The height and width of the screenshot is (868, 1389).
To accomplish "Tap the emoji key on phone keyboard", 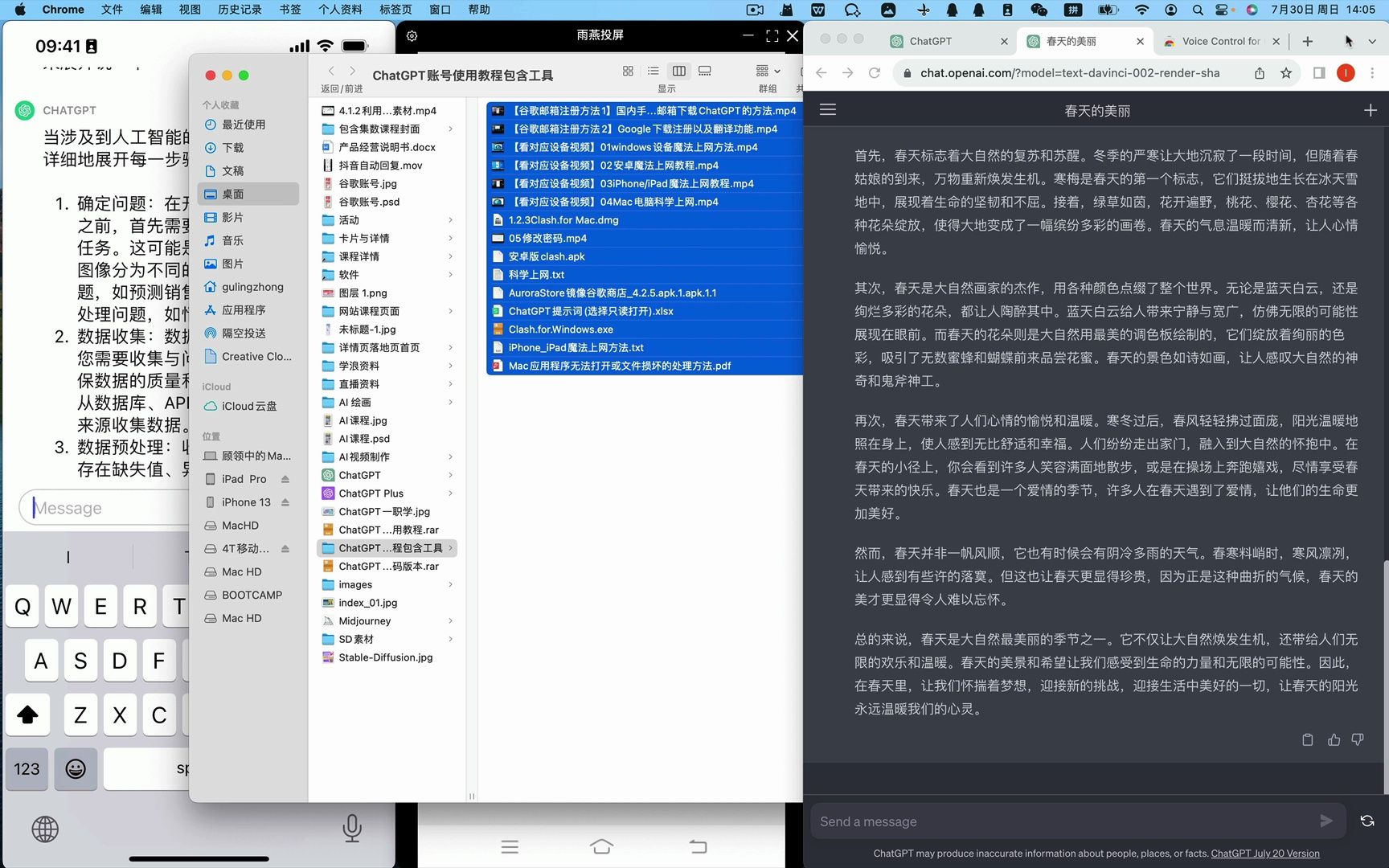I will 76,768.
